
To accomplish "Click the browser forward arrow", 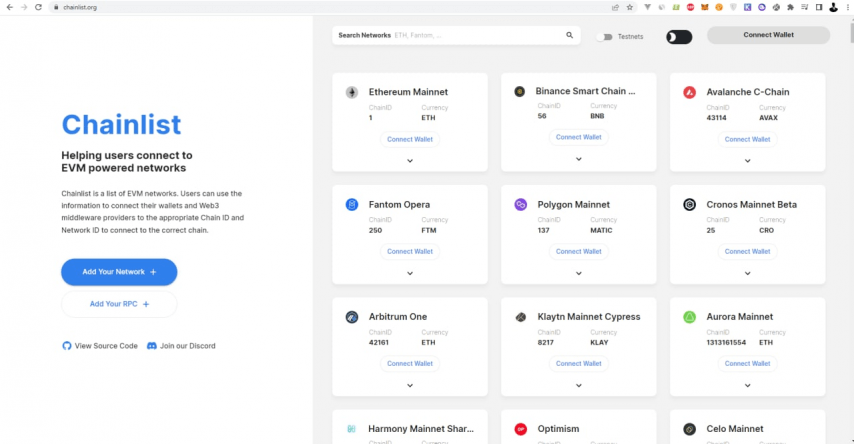I will (x=23, y=7).
